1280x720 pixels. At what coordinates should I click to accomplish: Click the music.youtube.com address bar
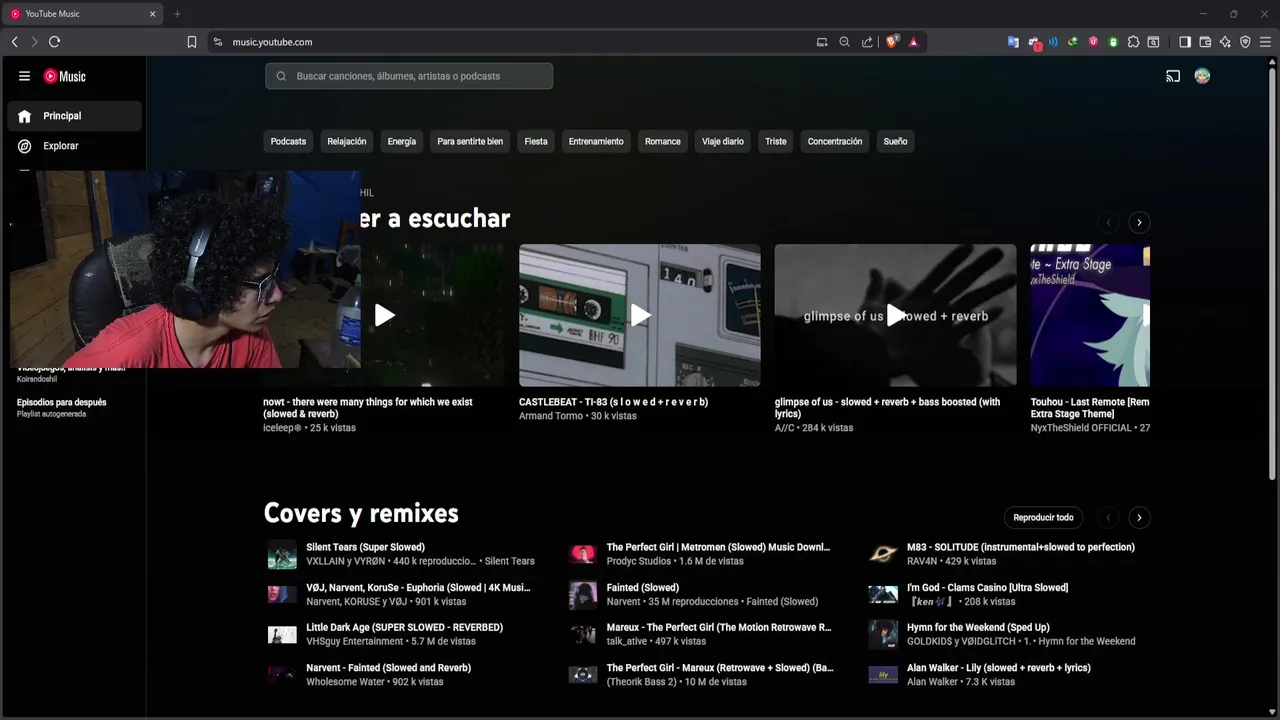point(273,42)
